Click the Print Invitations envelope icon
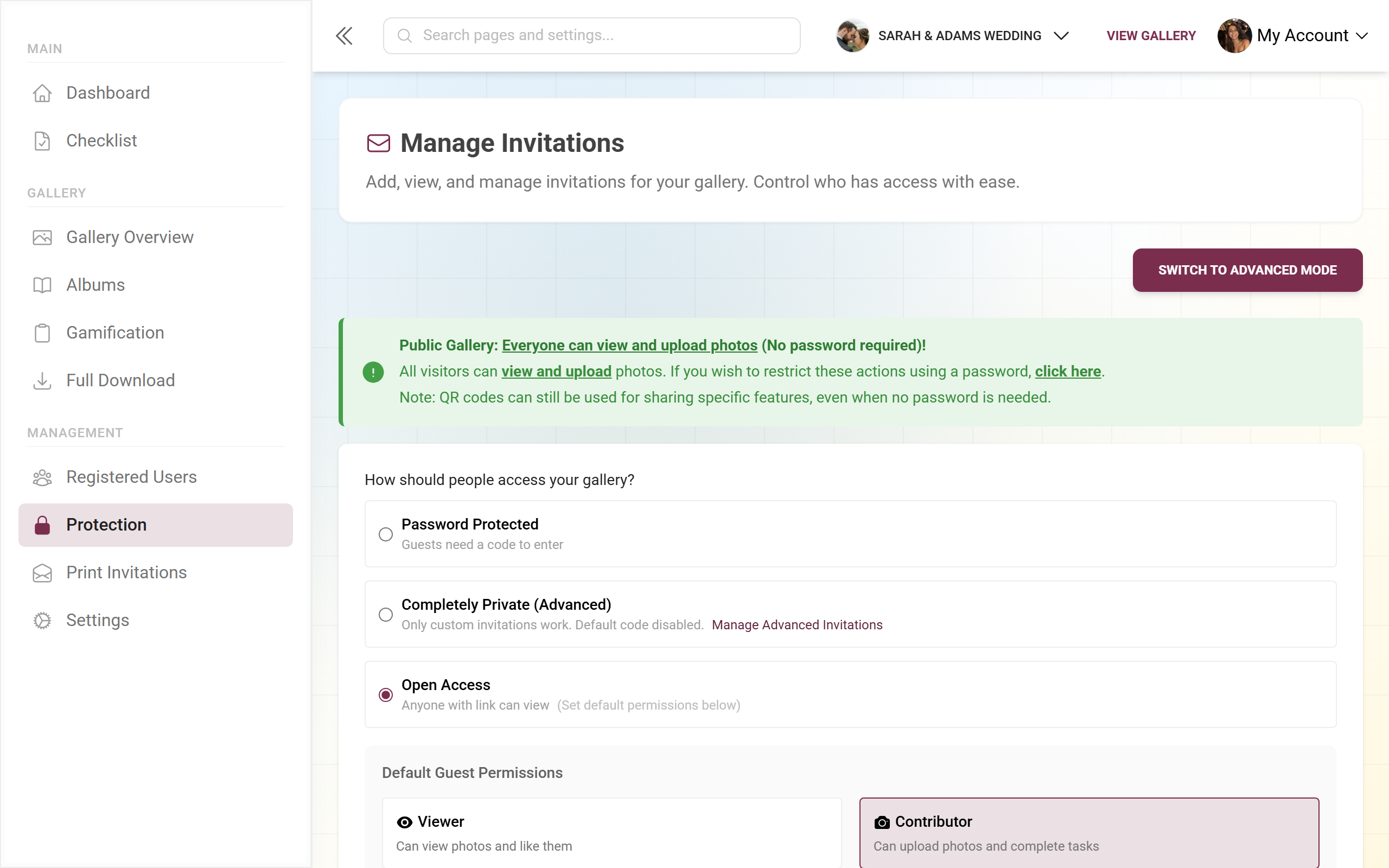Screen dimensions: 1389x868 tap(42, 572)
